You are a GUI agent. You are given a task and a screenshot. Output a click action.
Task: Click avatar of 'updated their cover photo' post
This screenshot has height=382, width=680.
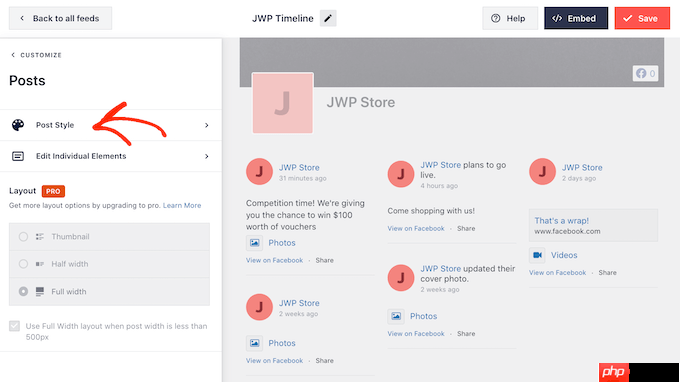tap(401, 278)
